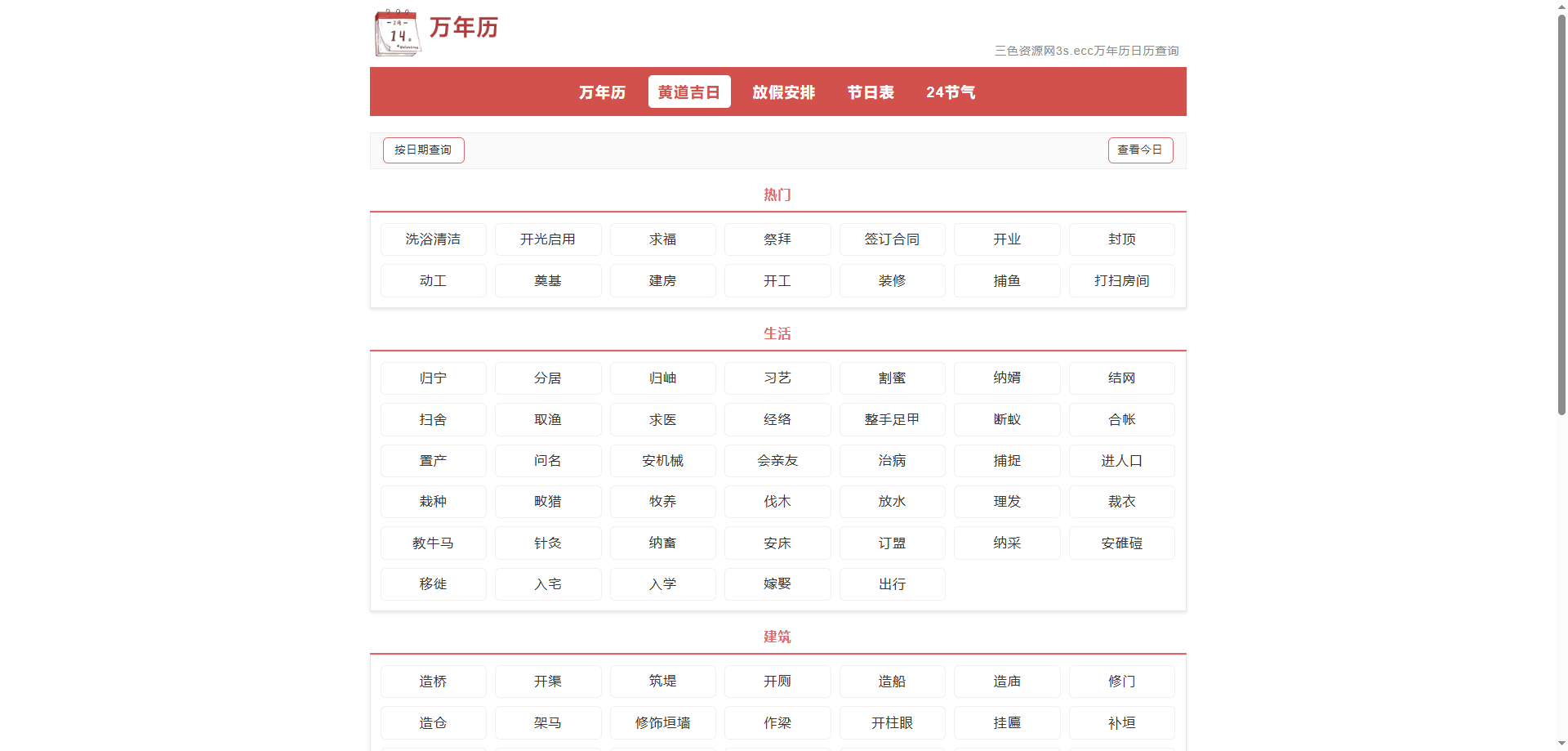Click 嫁娶 in the life section
Viewport: 1568px width, 751px height.
pos(777,583)
